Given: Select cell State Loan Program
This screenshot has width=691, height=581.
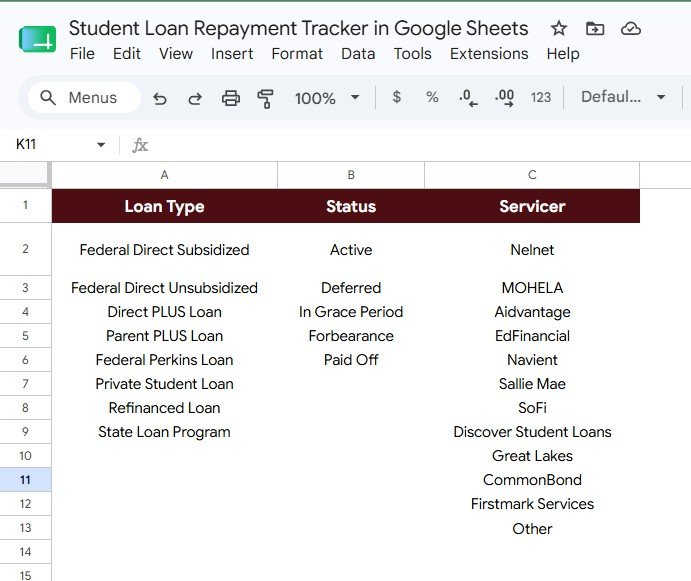Looking at the screenshot, I should coord(164,432).
